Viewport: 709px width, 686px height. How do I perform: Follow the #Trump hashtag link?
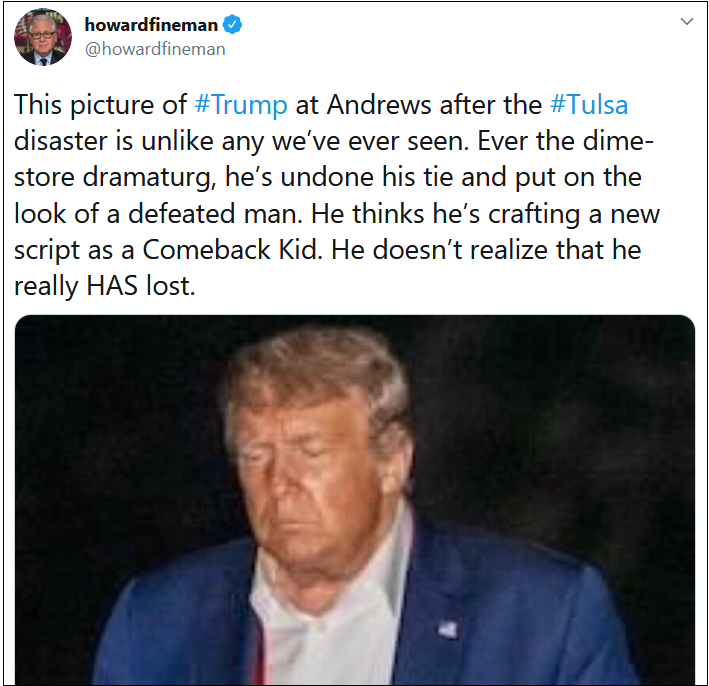pos(241,105)
